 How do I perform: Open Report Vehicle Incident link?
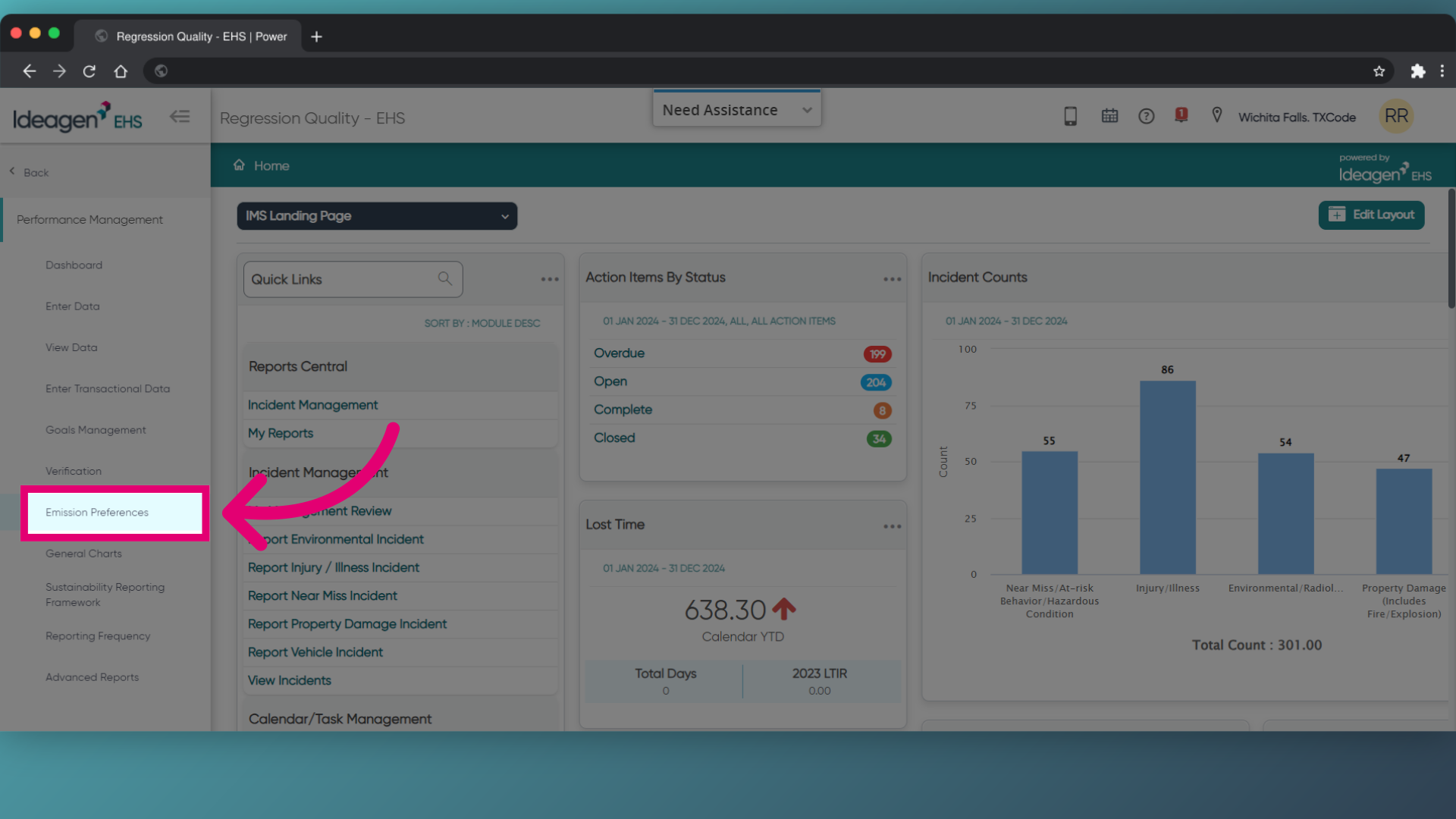click(x=315, y=652)
